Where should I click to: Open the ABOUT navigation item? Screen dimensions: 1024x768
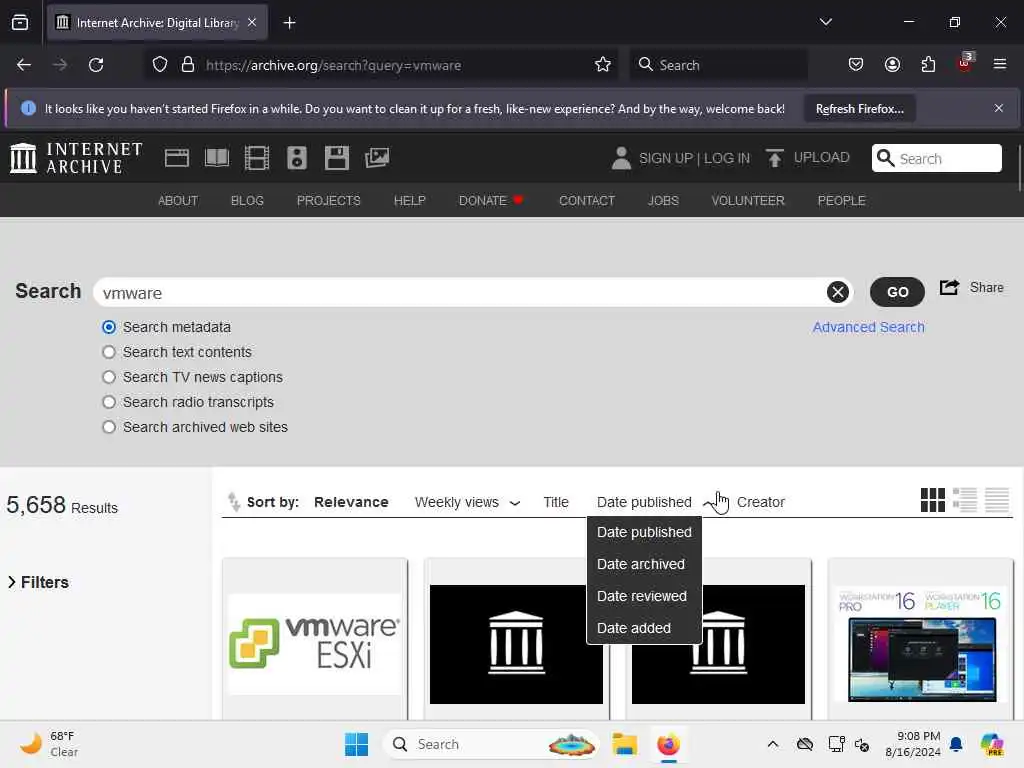click(178, 200)
